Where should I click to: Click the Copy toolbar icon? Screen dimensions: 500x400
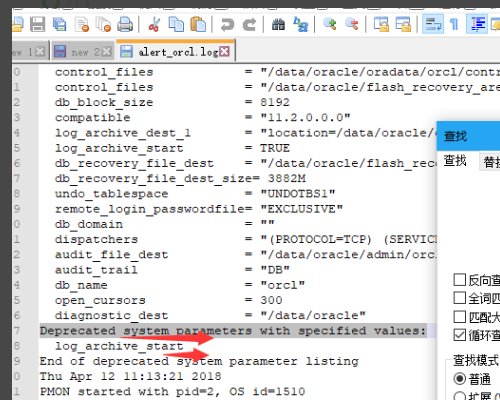[x=176, y=24]
